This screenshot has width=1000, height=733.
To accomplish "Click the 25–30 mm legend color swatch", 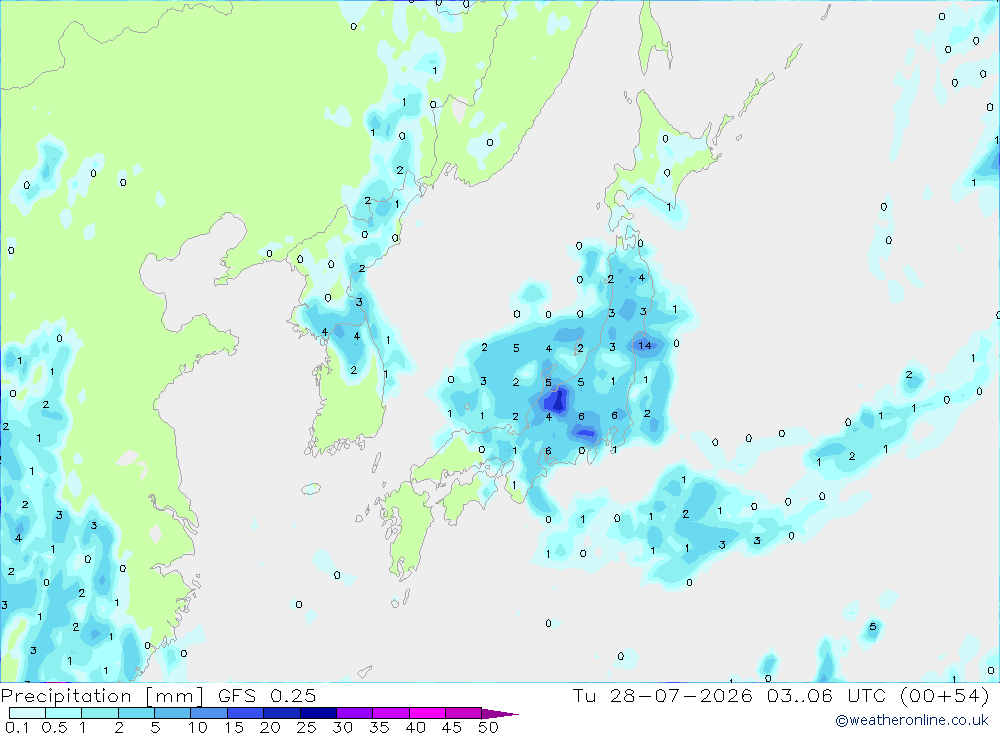I will 318,713.
